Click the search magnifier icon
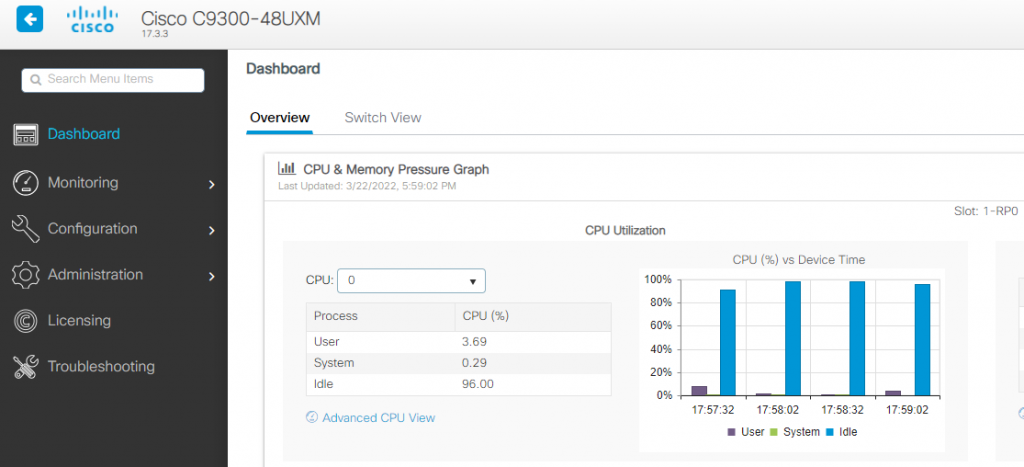Viewport: 1024px width, 467px height. (36, 80)
